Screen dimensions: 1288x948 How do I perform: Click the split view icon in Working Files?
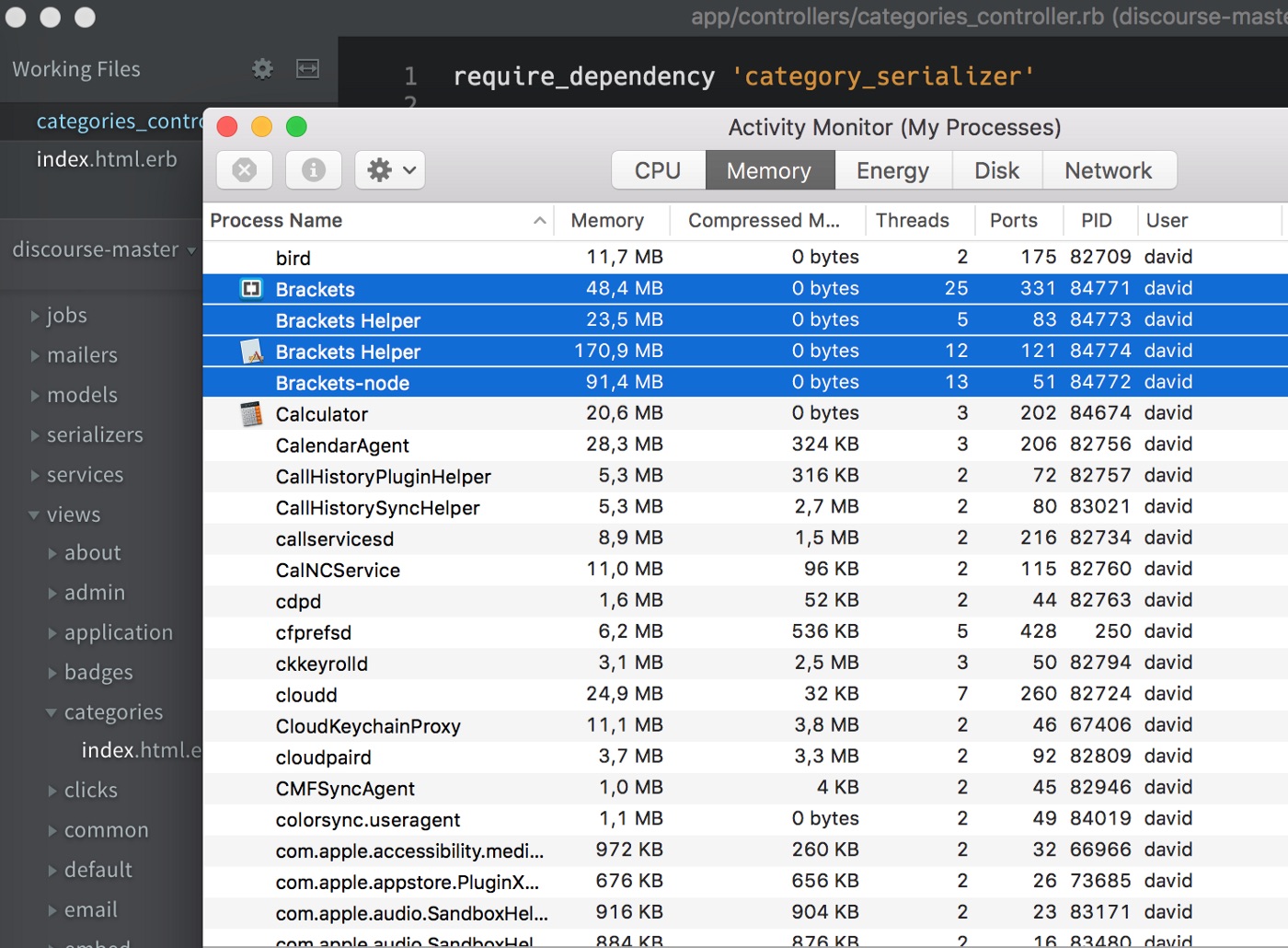tap(307, 69)
